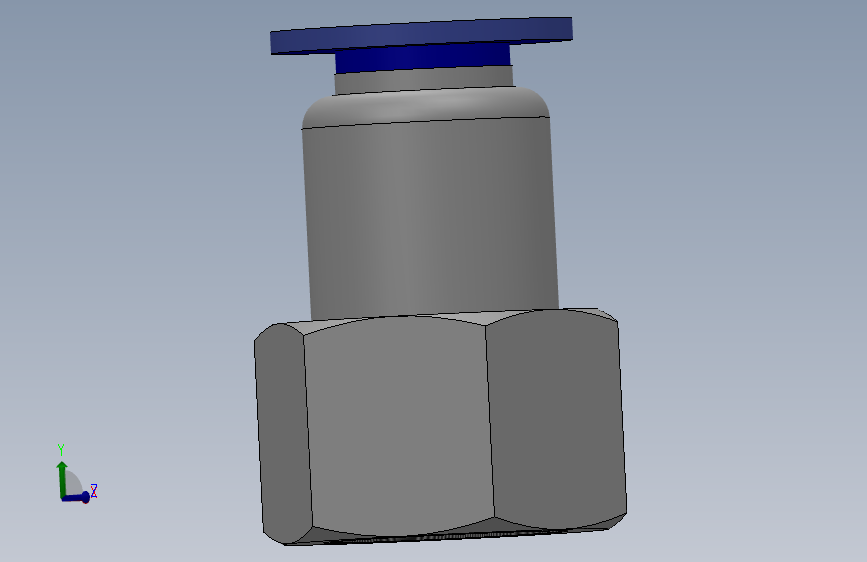Select the narrow left face of the hex nut

coord(283,434)
